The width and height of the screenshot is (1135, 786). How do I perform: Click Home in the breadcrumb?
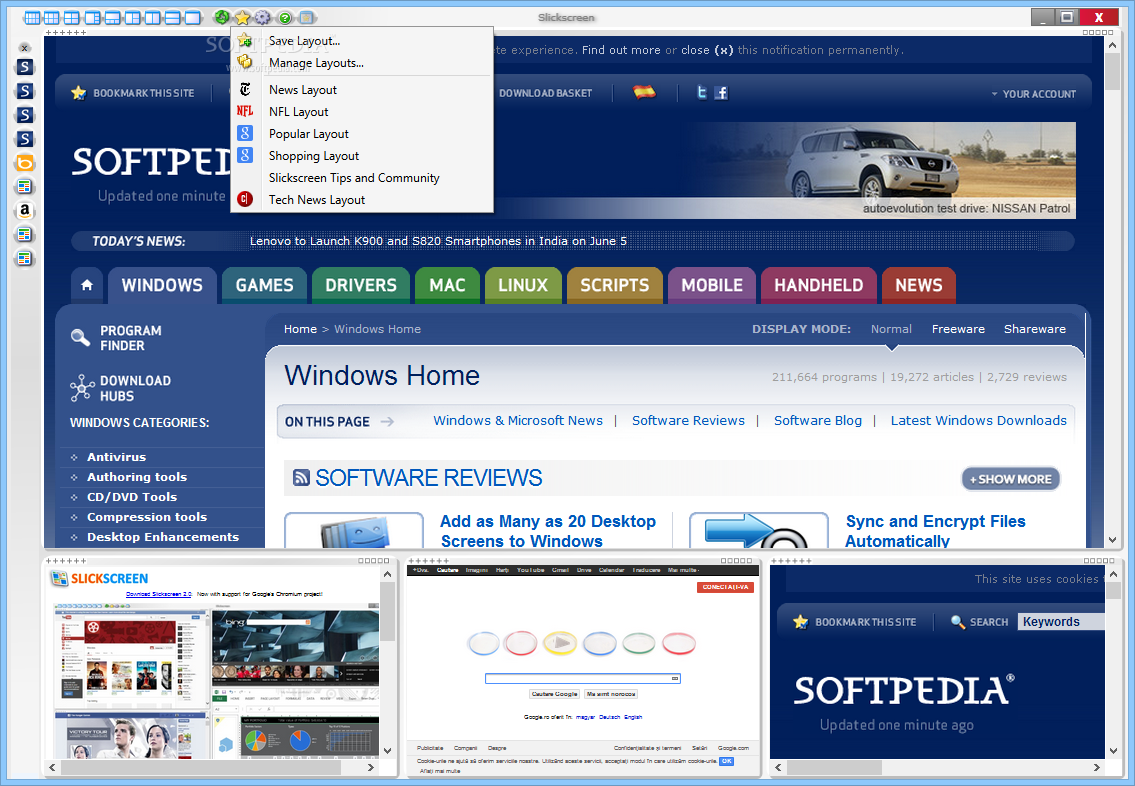tap(300, 329)
